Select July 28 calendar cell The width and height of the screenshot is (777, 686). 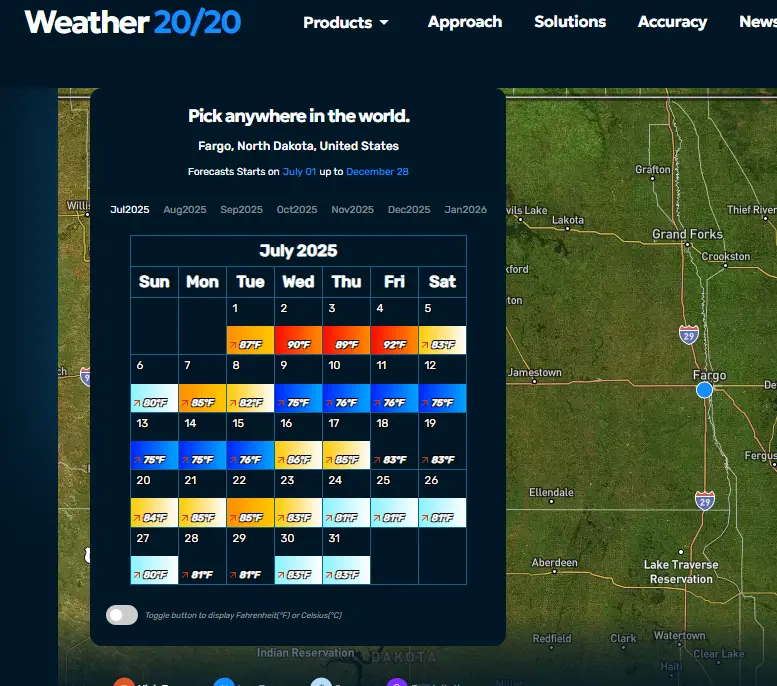coord(202,556)
